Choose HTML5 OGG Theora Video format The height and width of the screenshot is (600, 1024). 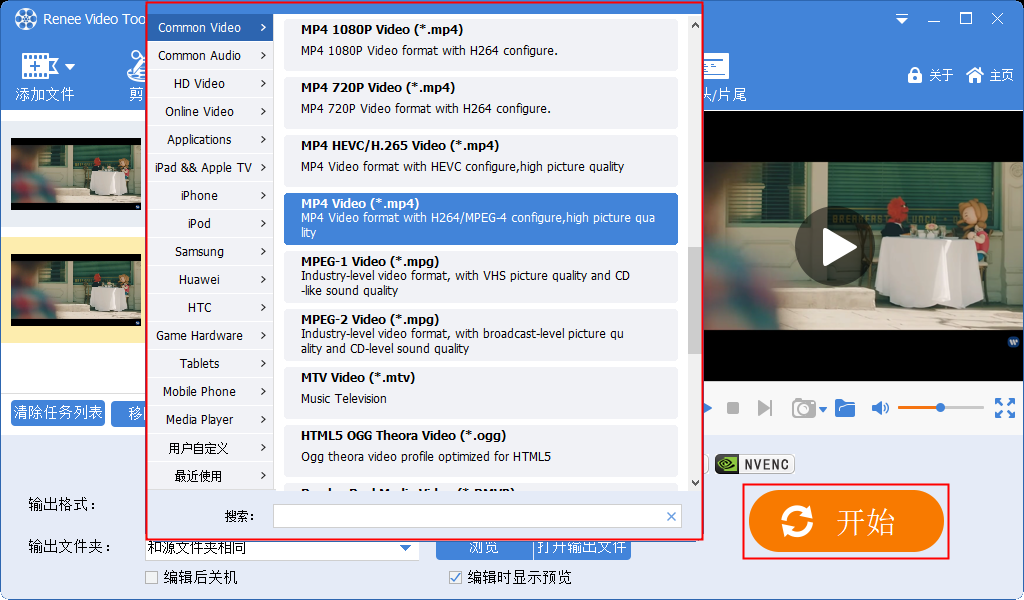coord(481,451)
